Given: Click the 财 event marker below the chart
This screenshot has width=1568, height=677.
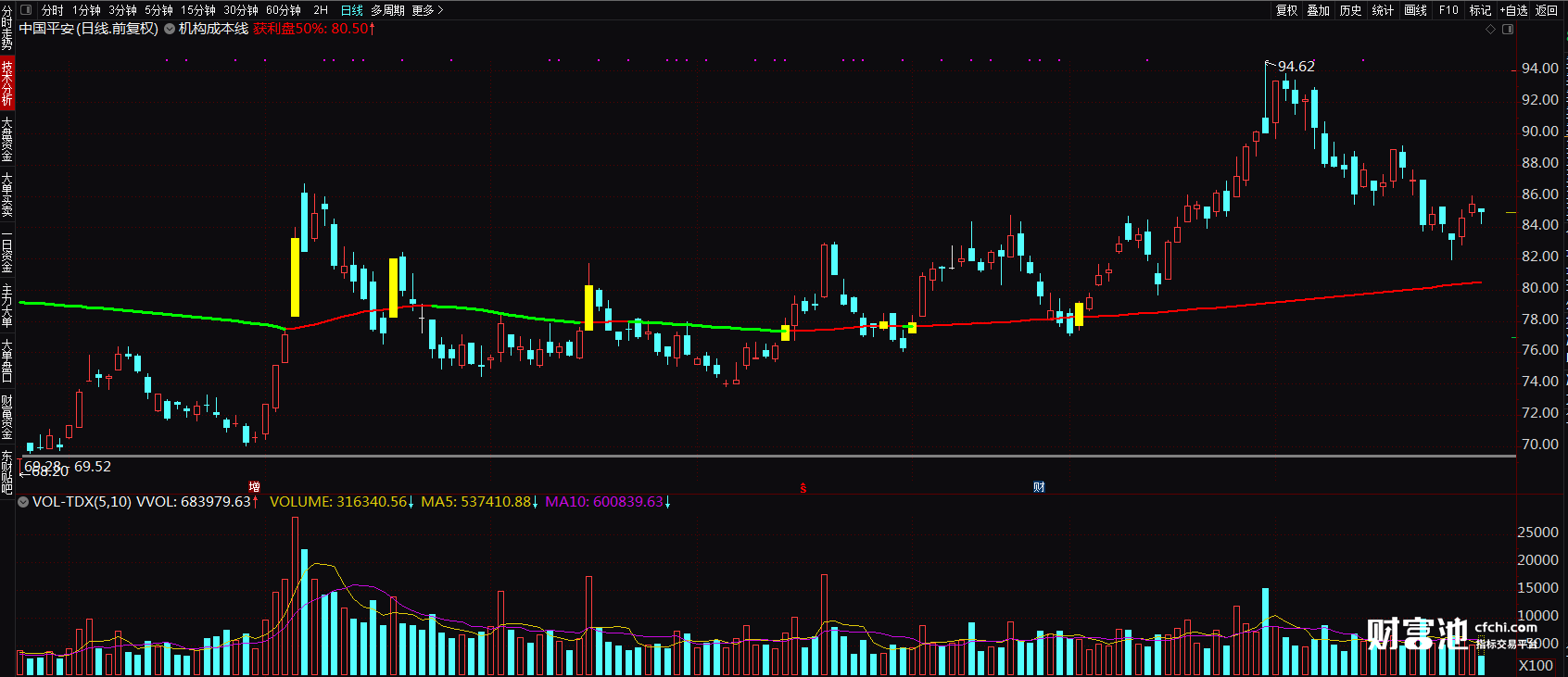Looking at the screenshot, I should click(x=1040, y=487).
